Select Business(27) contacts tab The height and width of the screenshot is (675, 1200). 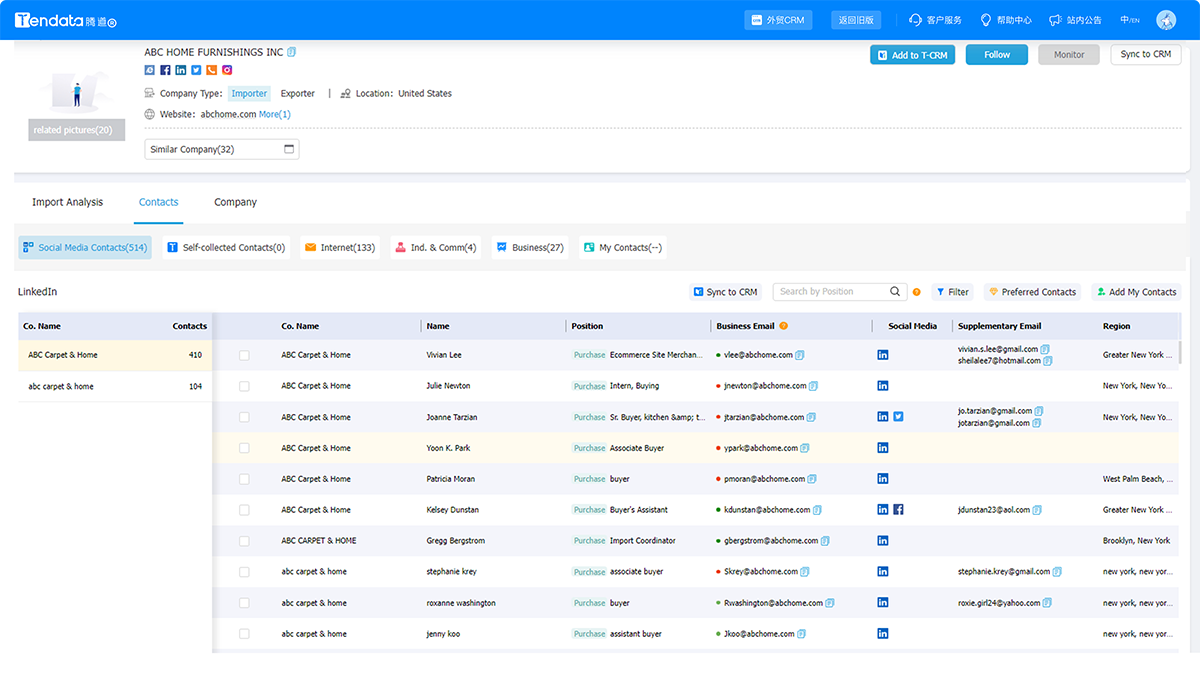pos(530,247)
